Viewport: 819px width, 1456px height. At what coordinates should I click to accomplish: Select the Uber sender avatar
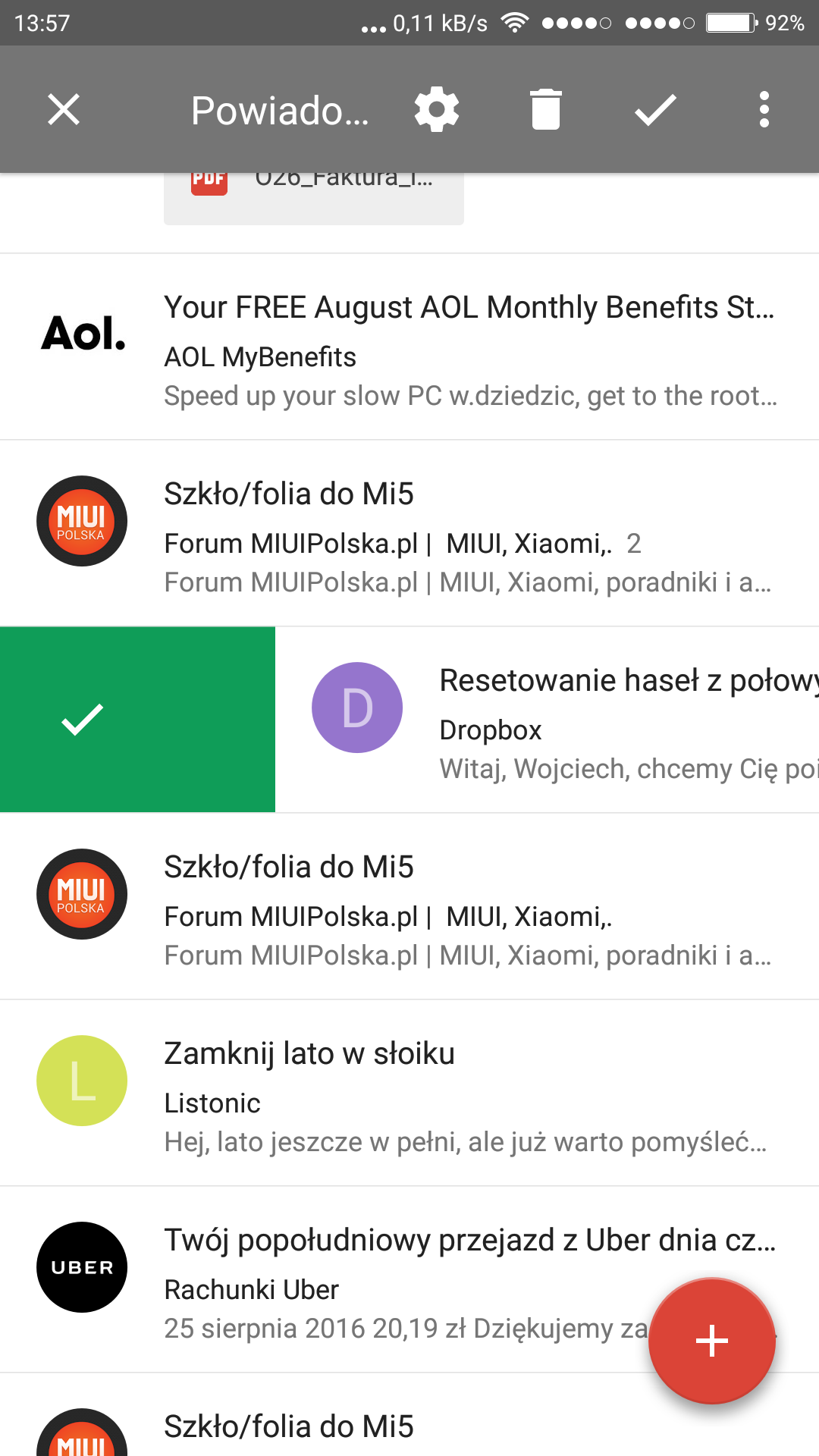[x=82, y=1267]
